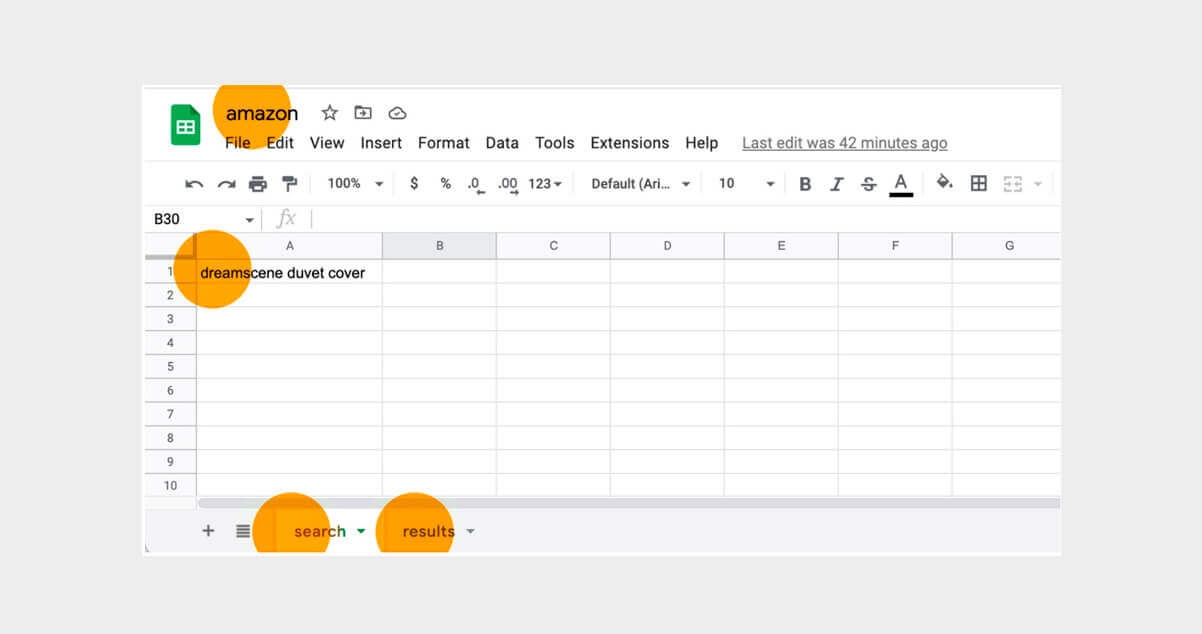1202x634 pixels.
Task: Toggle italic formatting
Action: coord(837,184)
